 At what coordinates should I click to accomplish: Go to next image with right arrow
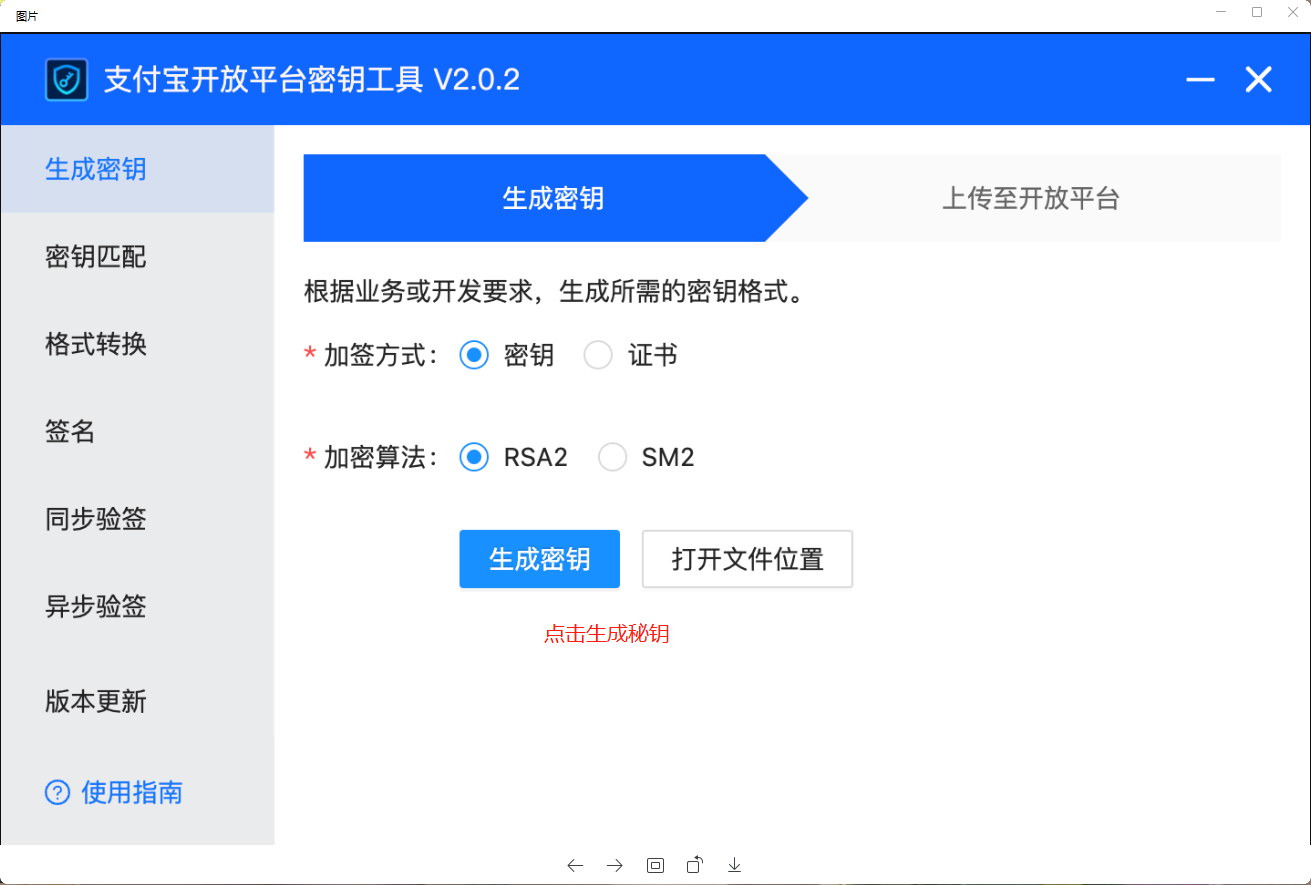[x=615, y=865]
